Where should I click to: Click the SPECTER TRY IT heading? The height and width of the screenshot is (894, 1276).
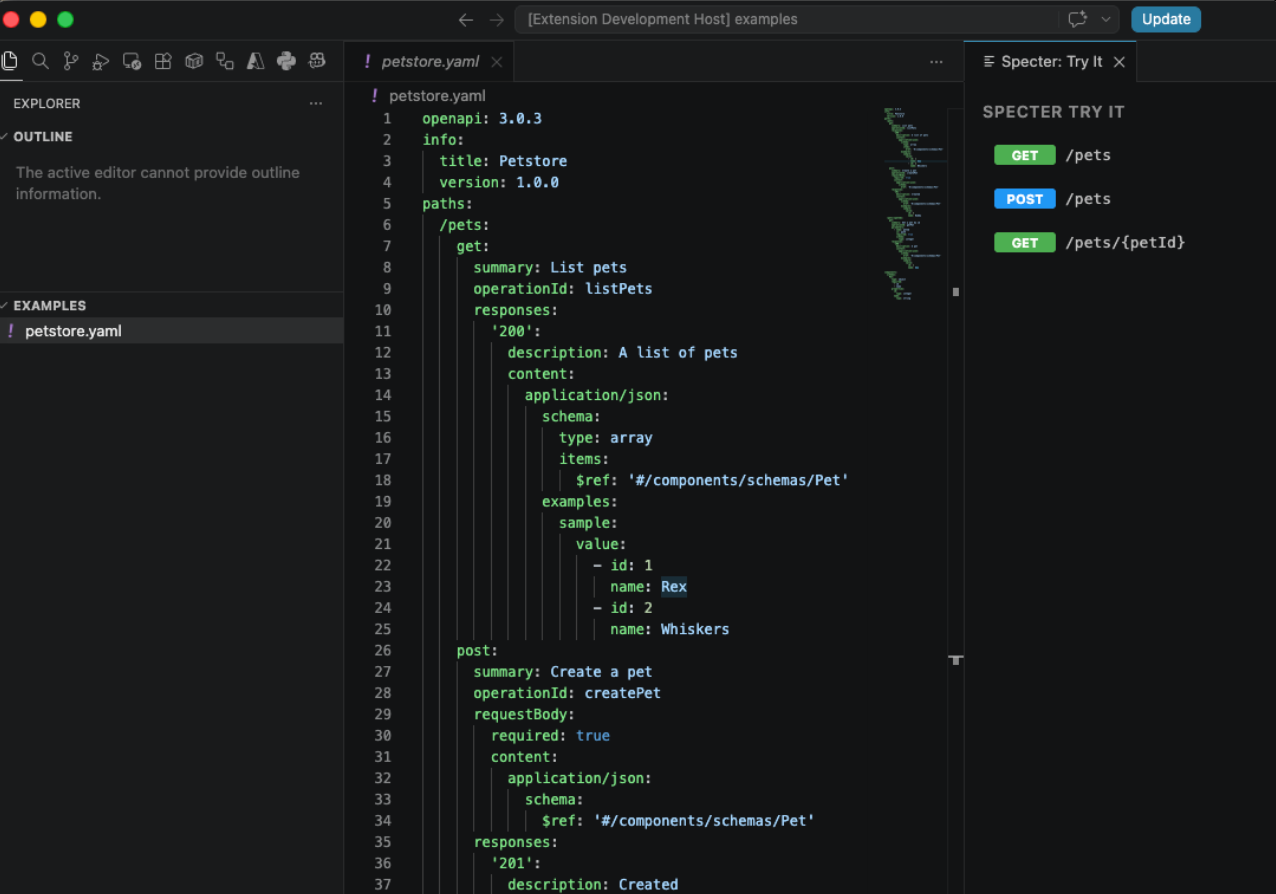point(1053,112)
